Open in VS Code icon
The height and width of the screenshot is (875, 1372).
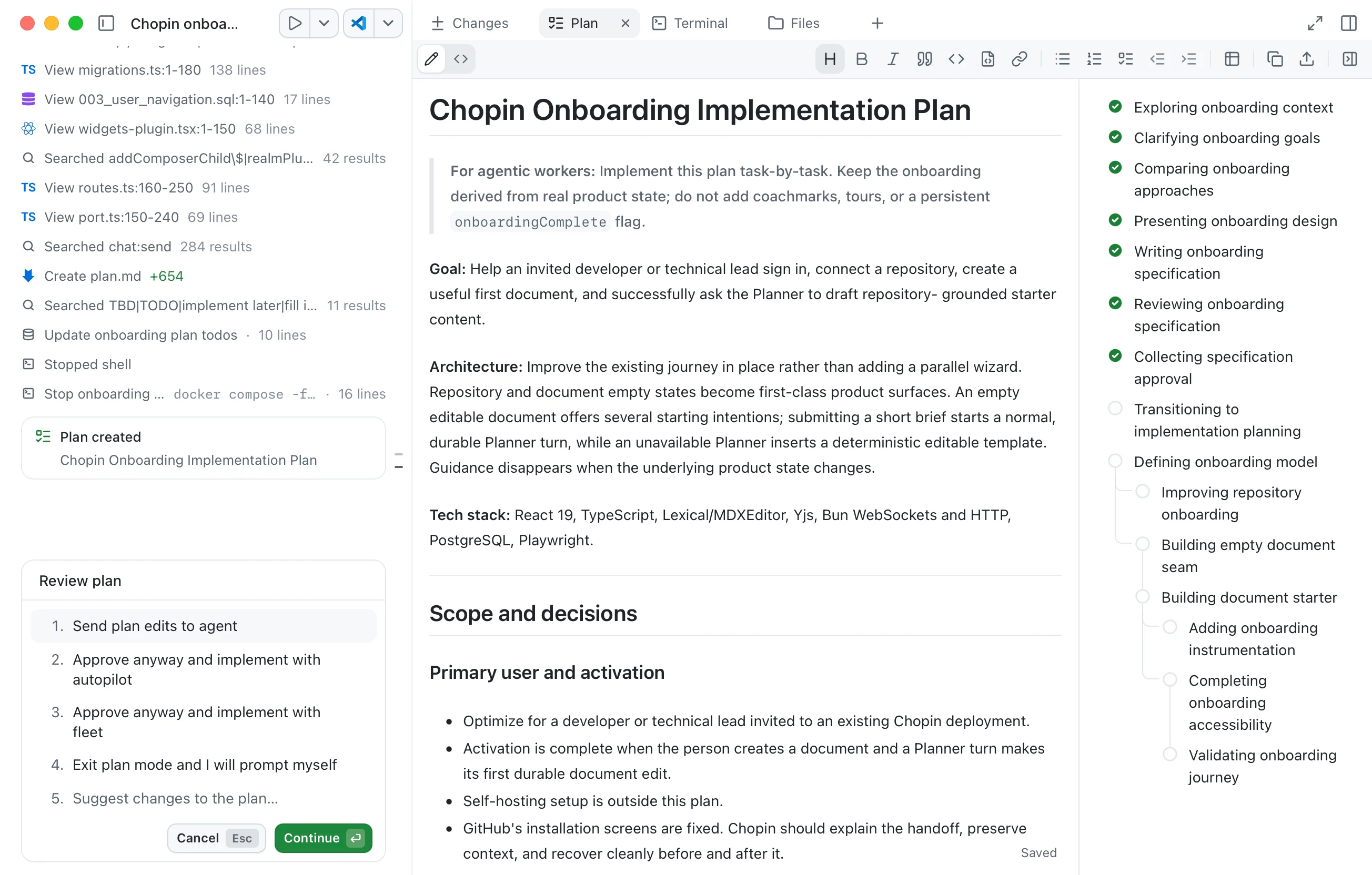click(x=359, y=23)
